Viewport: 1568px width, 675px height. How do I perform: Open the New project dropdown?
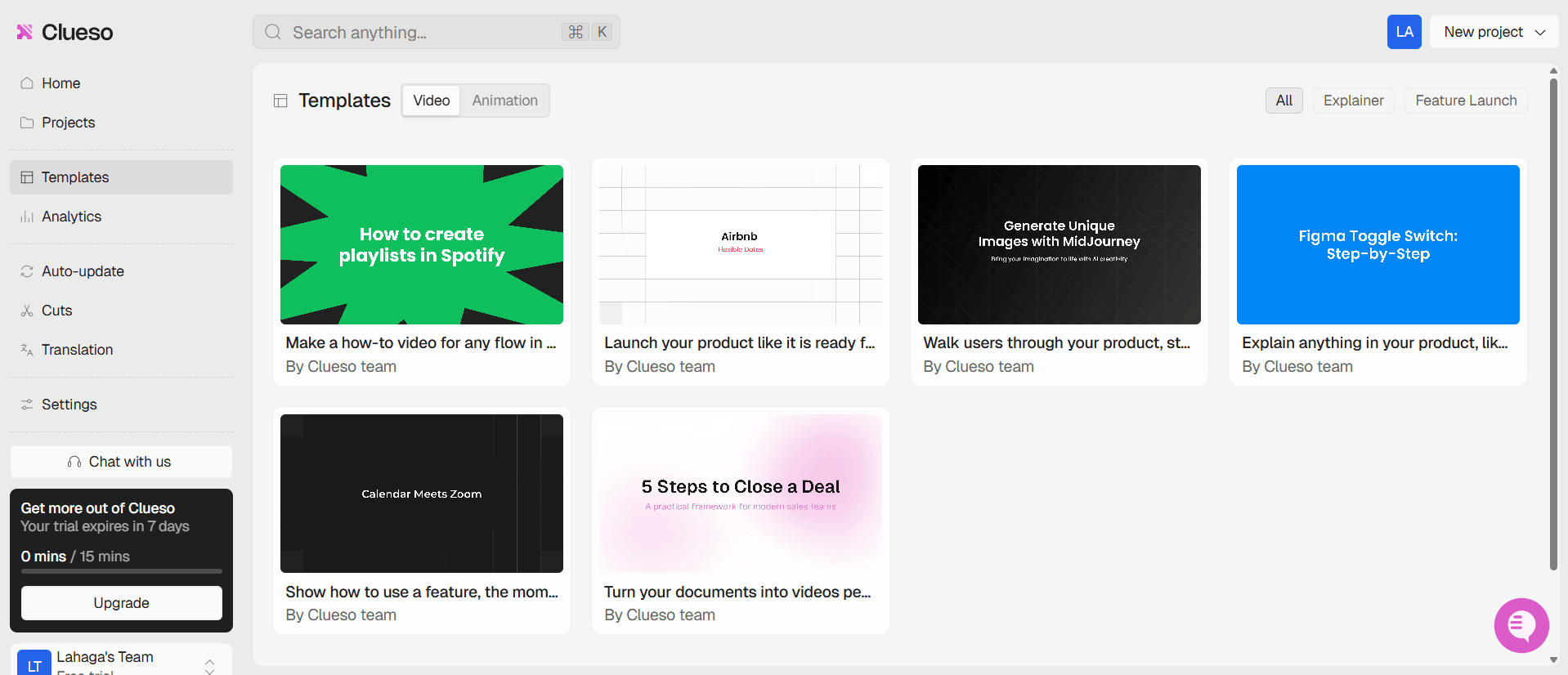(x=1494, y=32)
